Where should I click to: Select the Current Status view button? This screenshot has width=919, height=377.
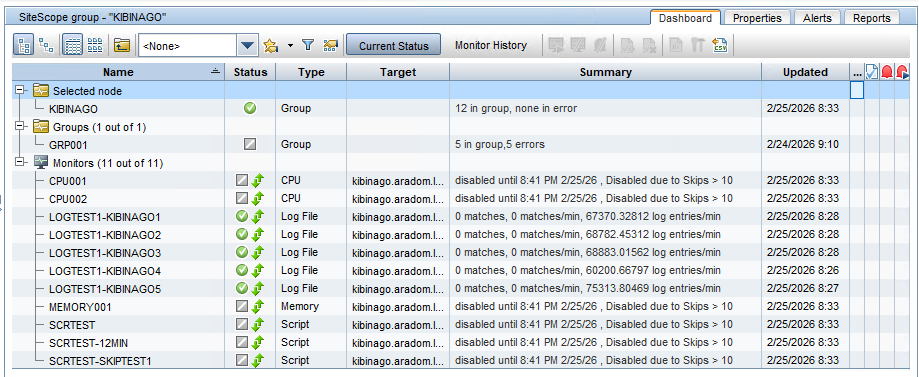393,45
